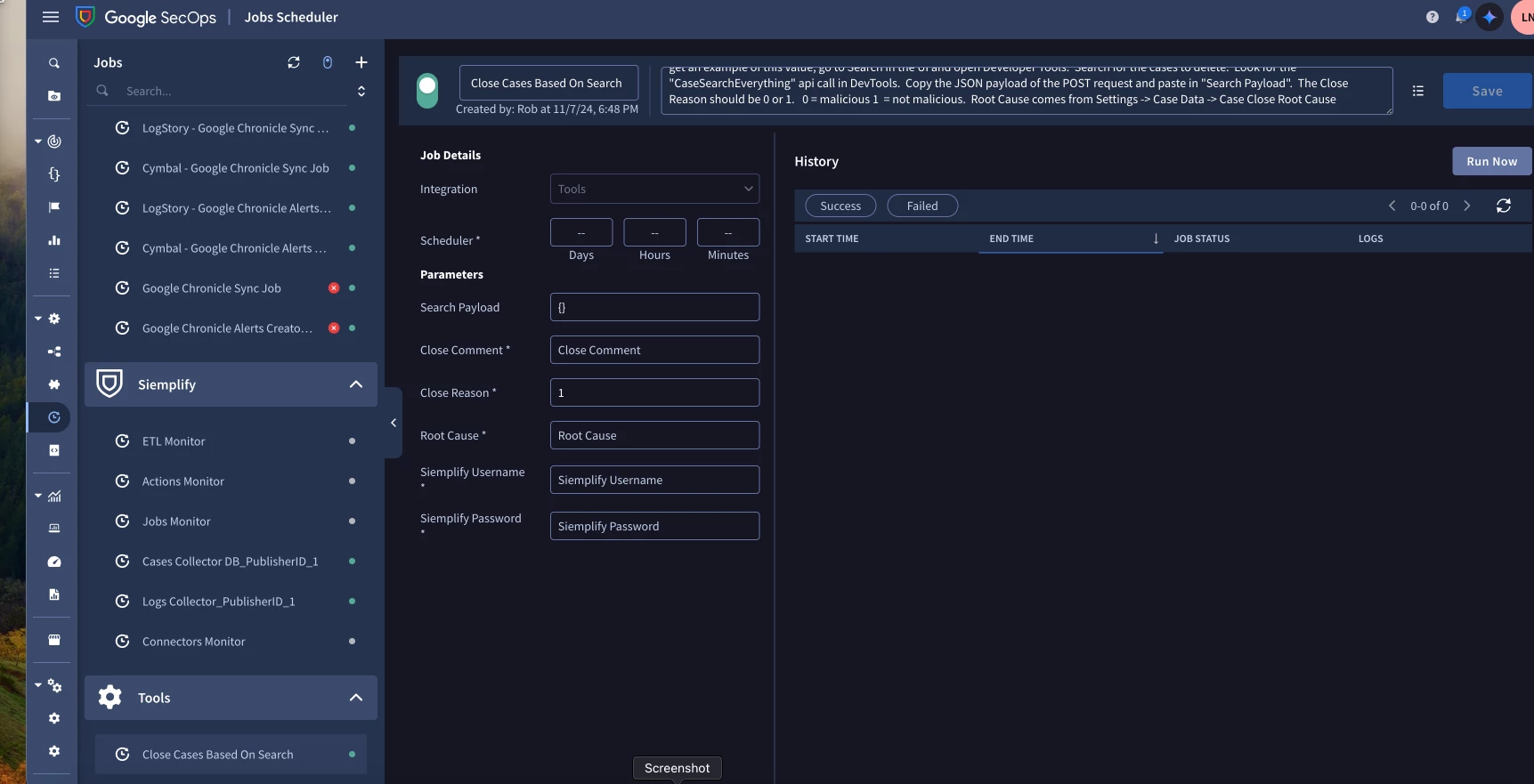Screen dimensions: 1534x784
Task: Collapse the Siemplify jobs group
Action: 356,384
